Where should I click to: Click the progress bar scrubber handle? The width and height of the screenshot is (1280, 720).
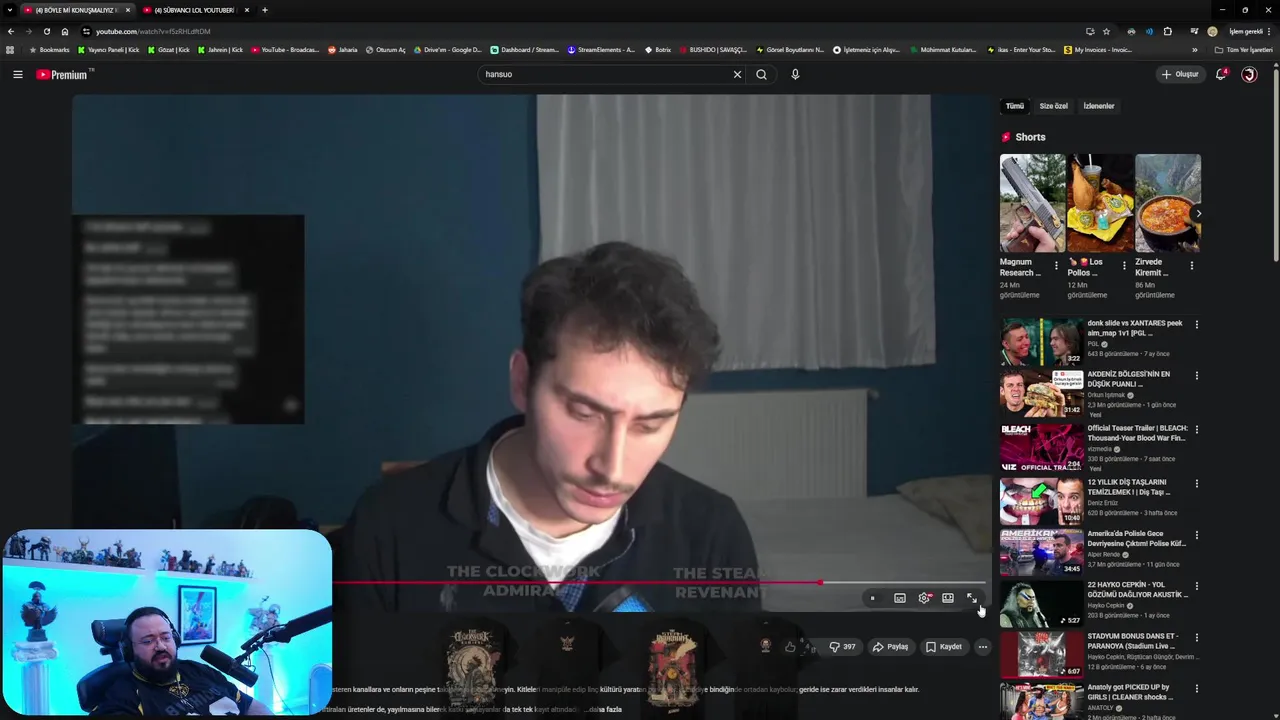(x=820, y=582)
